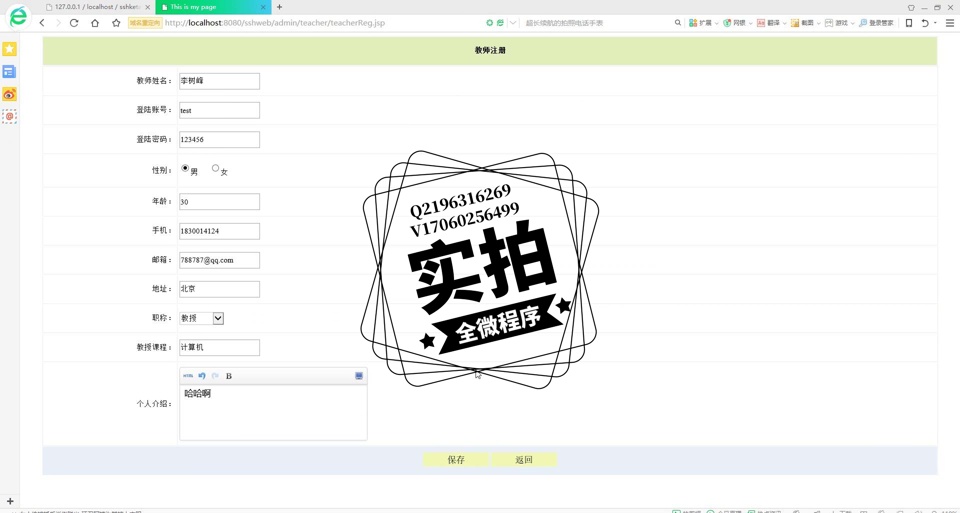Toggle bold in the 个人介绍 editor
The image size is (960, 513).
(x=229, y=376)
